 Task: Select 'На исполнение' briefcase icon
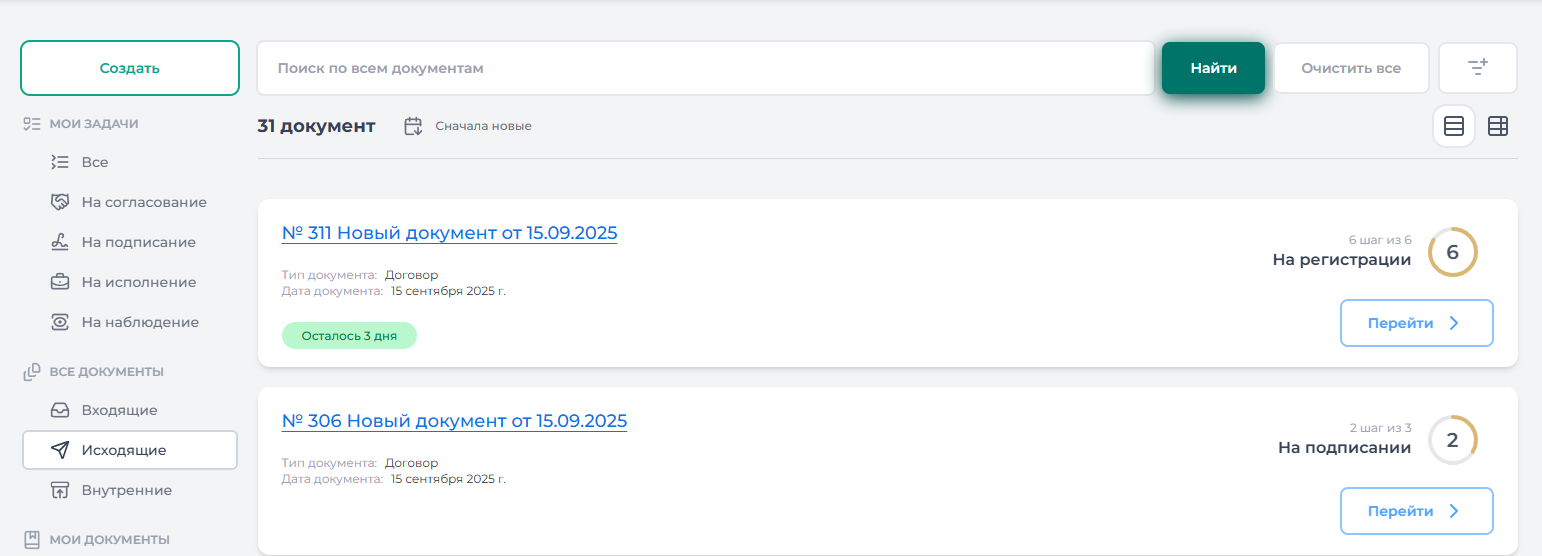point(60,282)
